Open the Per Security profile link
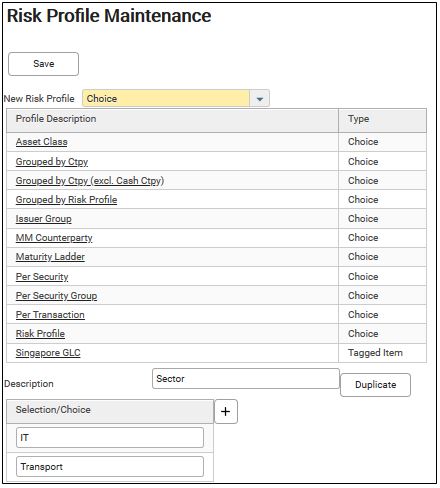 coord(42,277)
